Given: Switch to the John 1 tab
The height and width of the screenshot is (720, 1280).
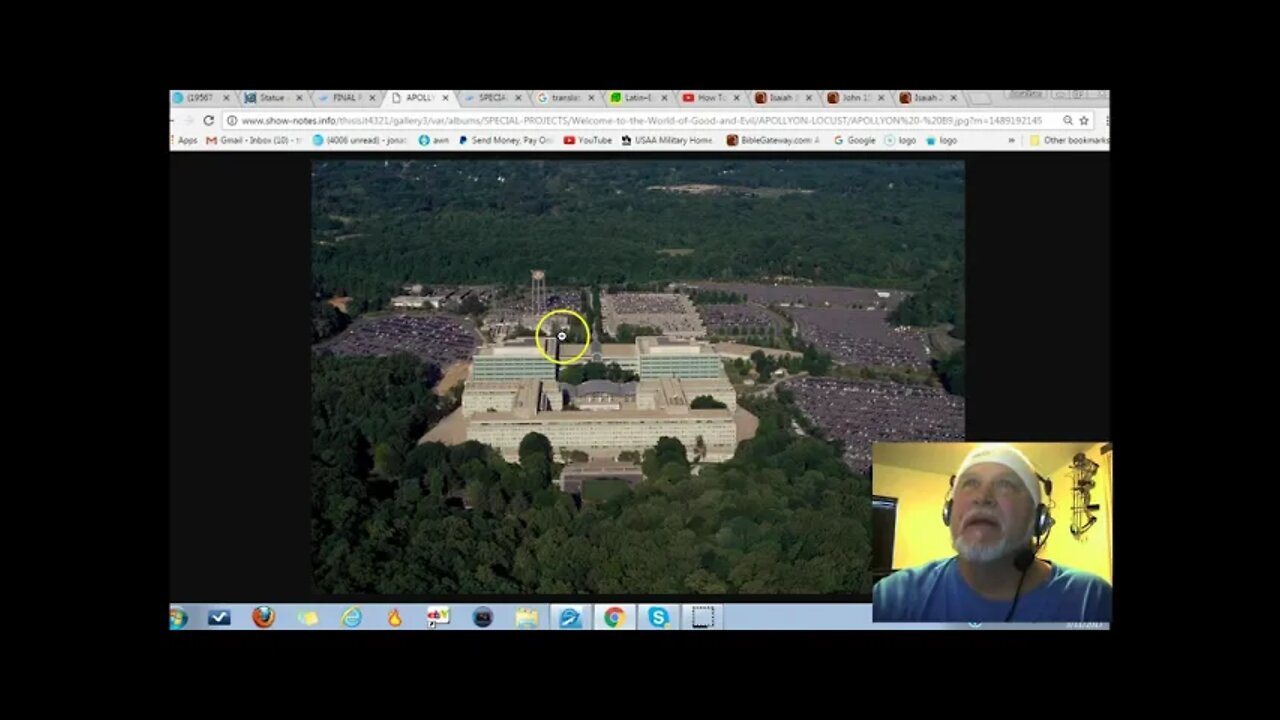Looking at the screenshot, I should [x=855, y=98].
